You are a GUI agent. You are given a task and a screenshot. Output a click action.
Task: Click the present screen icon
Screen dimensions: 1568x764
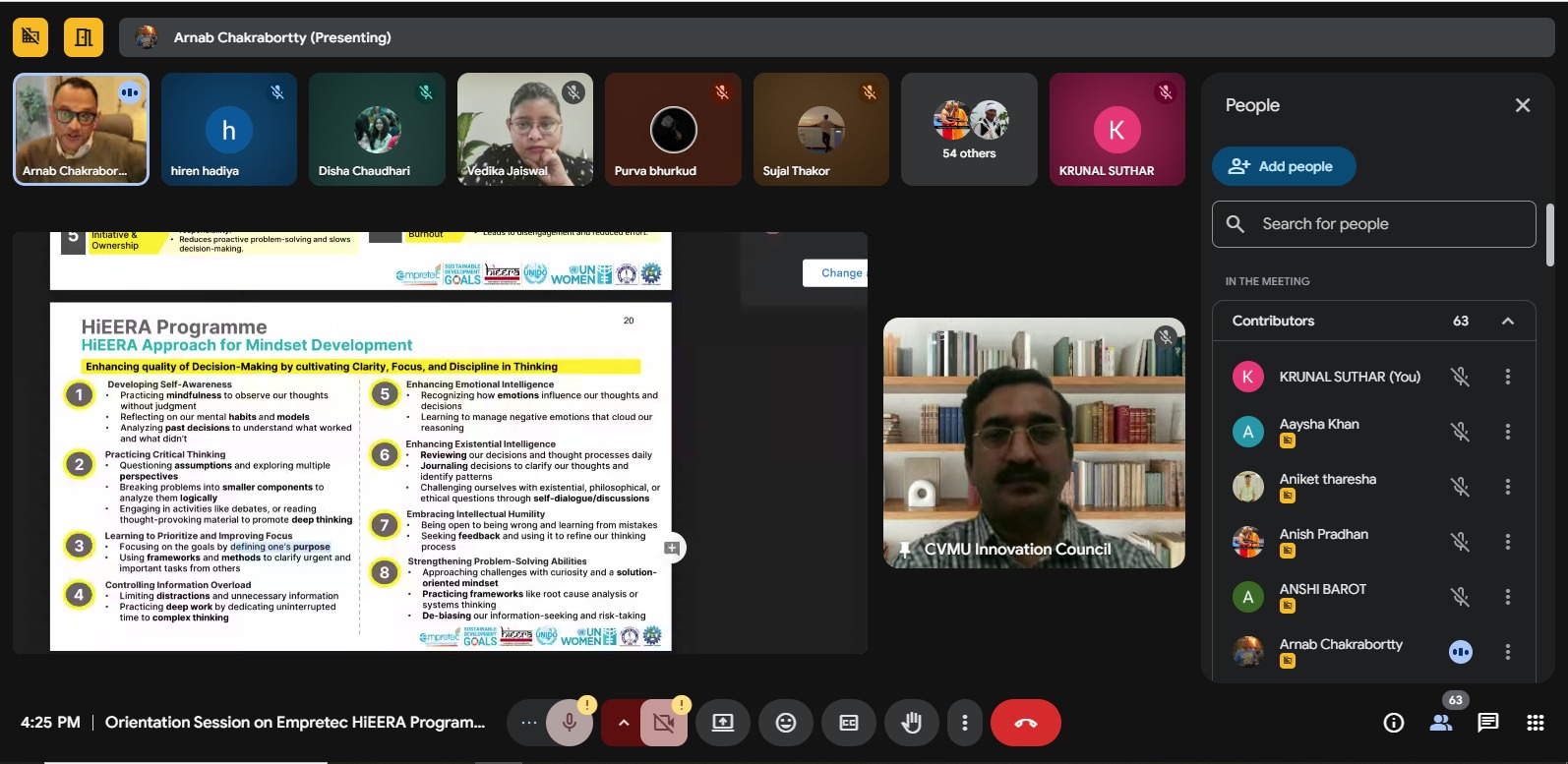click(x=723, y=724)
